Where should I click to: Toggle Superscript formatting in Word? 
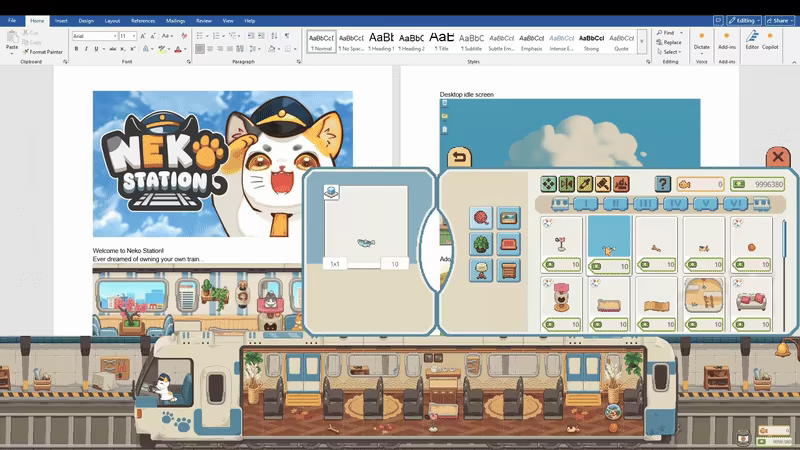pos(133,49)
